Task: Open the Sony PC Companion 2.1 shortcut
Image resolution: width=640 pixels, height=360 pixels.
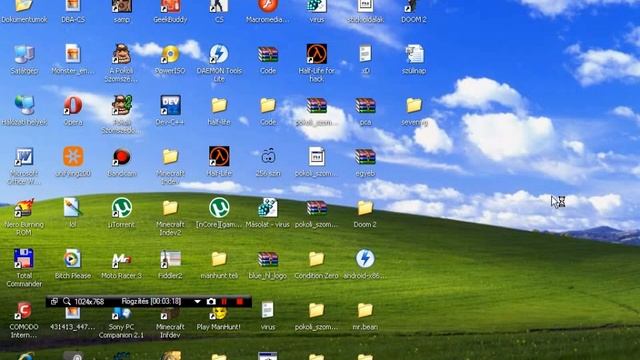Action: coord(122,313)
